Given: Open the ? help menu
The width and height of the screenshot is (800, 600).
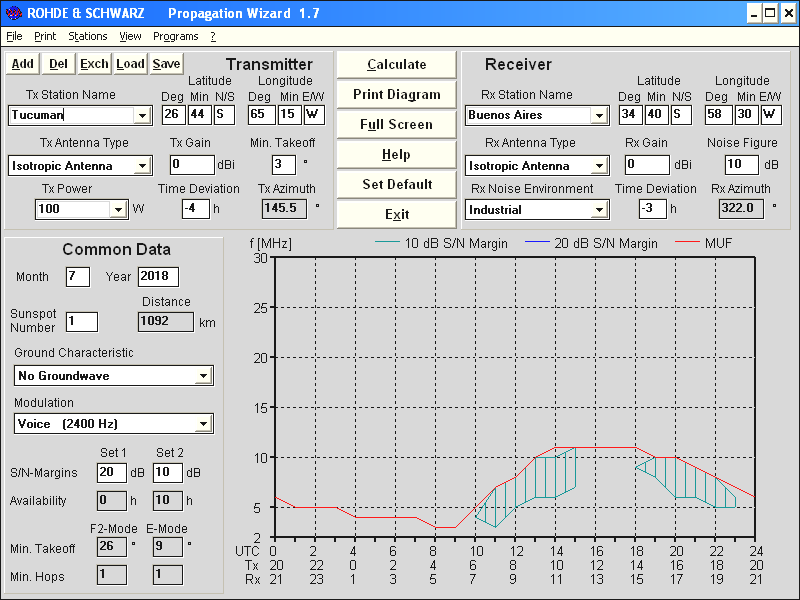Looking at the screenshot, I should point(213,36).
